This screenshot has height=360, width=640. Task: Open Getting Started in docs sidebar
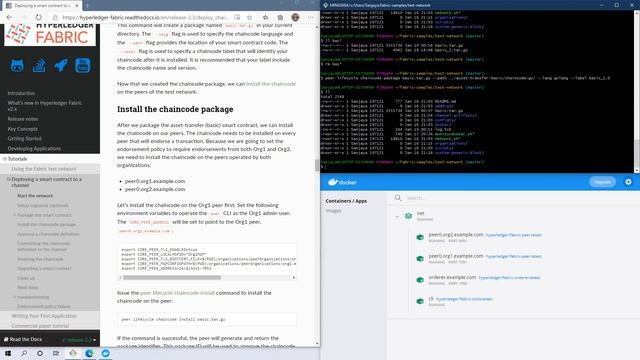pyautogui.click(x=24, y=138)
